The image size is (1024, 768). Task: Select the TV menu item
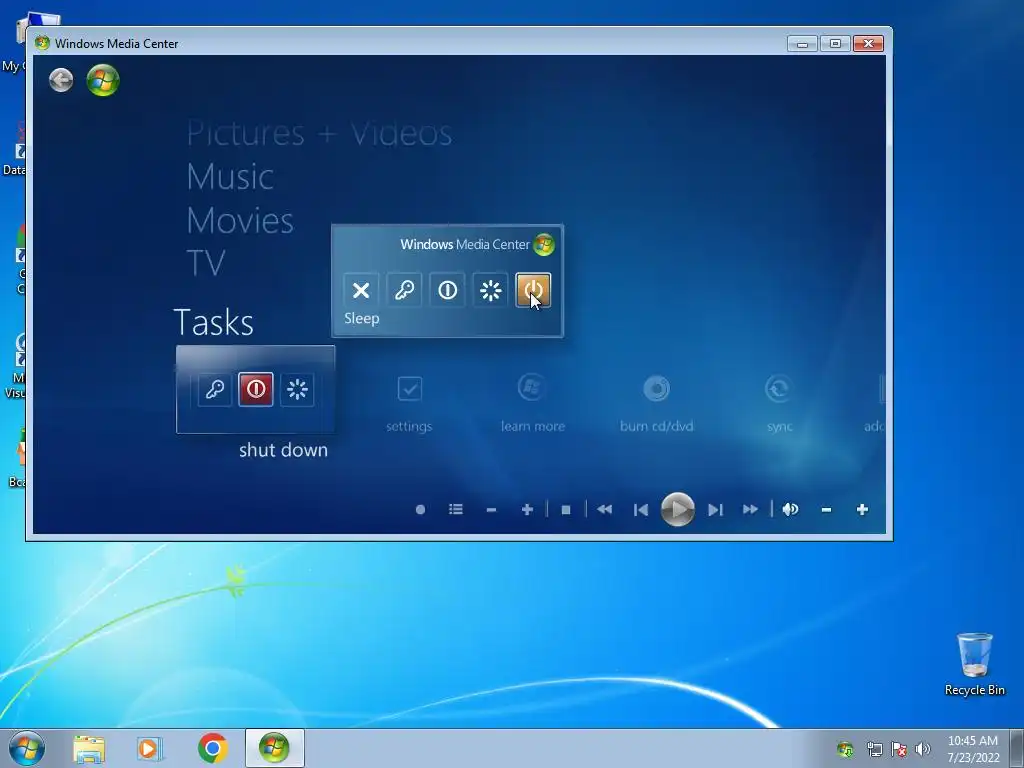[206, 263]
